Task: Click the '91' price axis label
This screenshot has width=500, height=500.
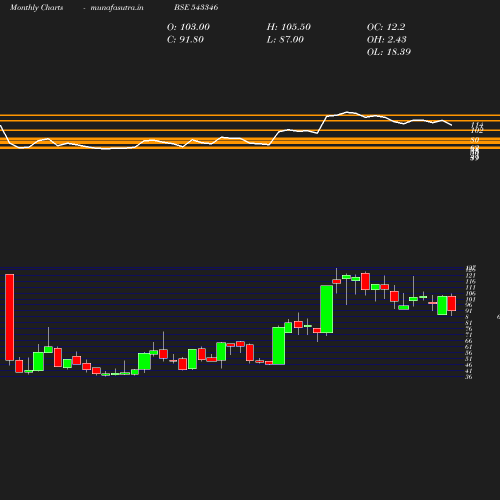Action: point(469,311)
